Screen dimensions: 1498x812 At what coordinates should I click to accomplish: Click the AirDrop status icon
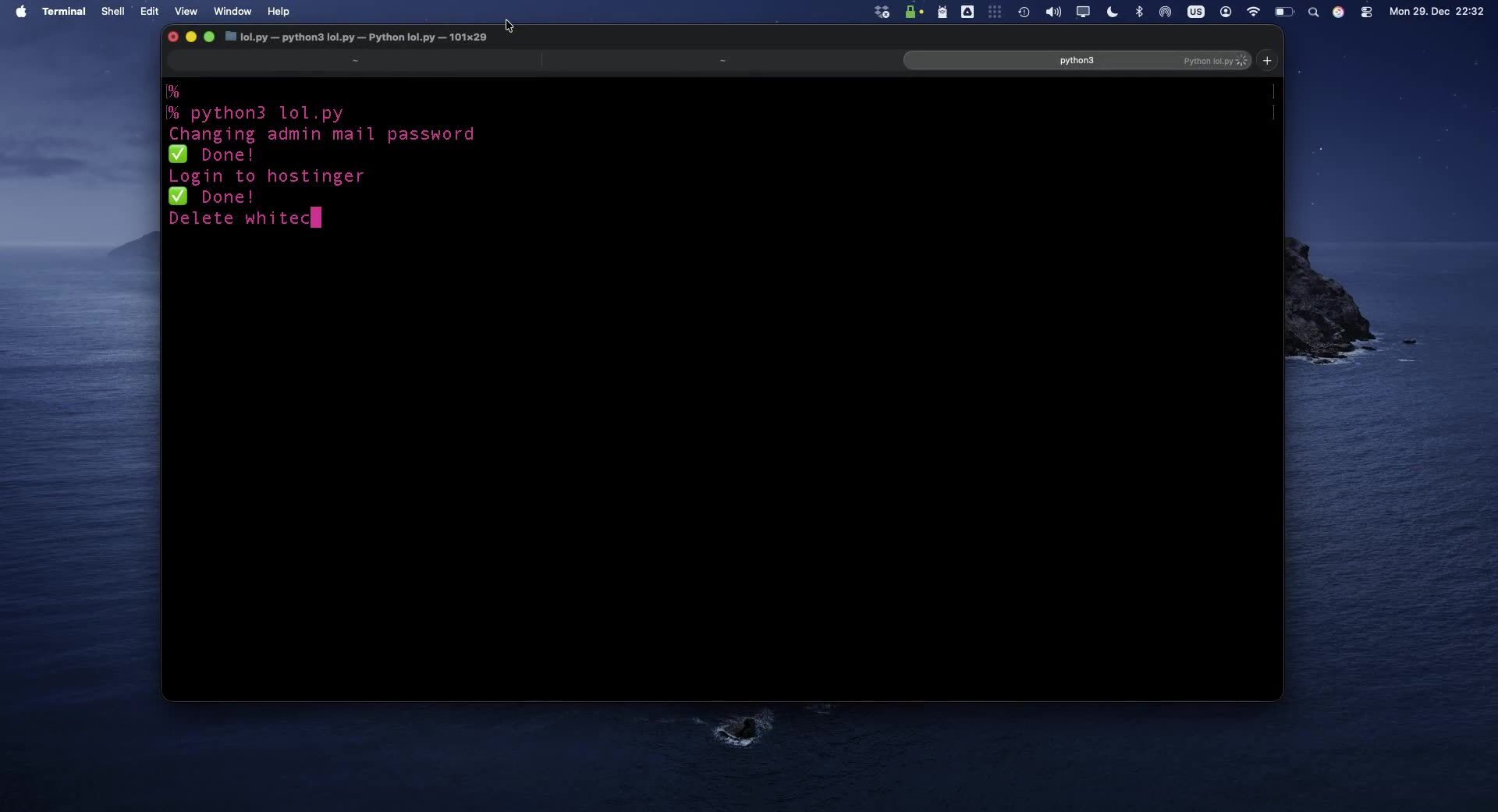(x=1165, y=12)
